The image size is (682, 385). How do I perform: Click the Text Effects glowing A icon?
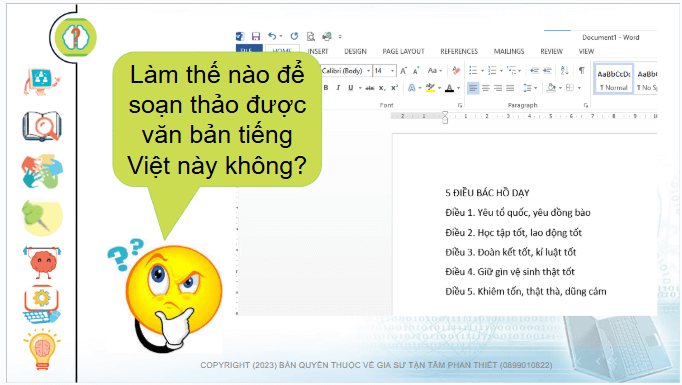pos(411,88)
